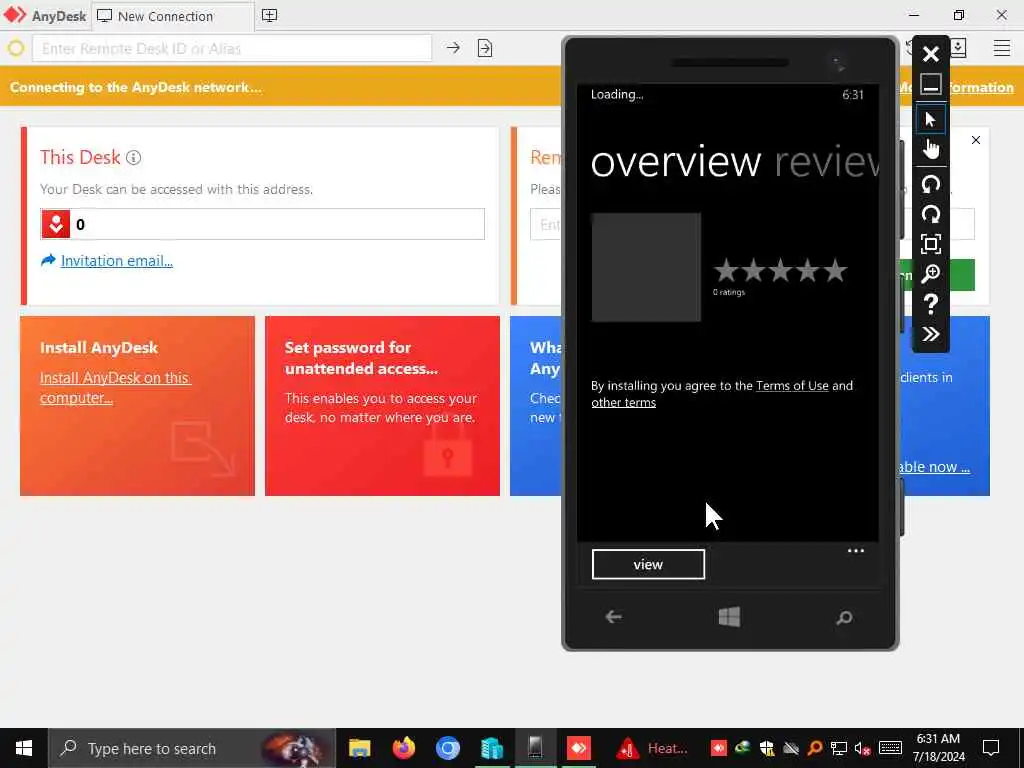Open the Windows Start menu
Image resolution: width=1024 pixels, height=768 pixels.
click(24, 748)
